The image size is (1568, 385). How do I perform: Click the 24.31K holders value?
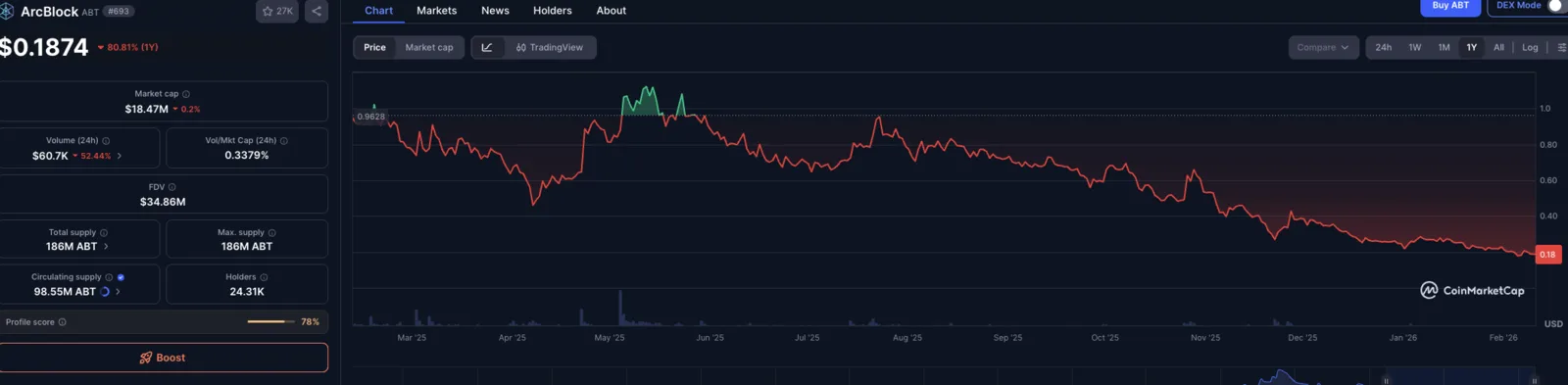(247, 292)
